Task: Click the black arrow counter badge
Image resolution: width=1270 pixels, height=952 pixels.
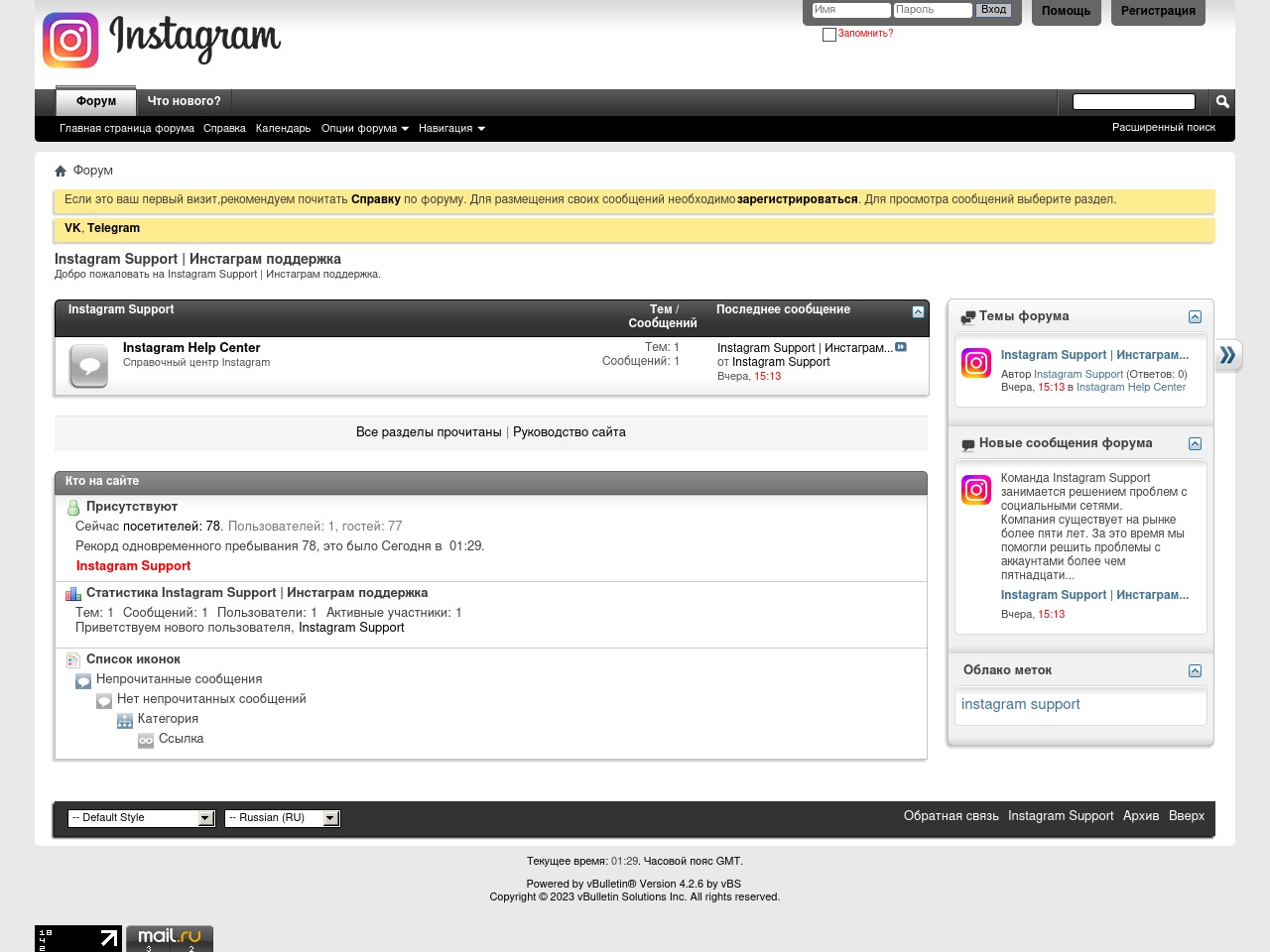Action: point(78,938)
